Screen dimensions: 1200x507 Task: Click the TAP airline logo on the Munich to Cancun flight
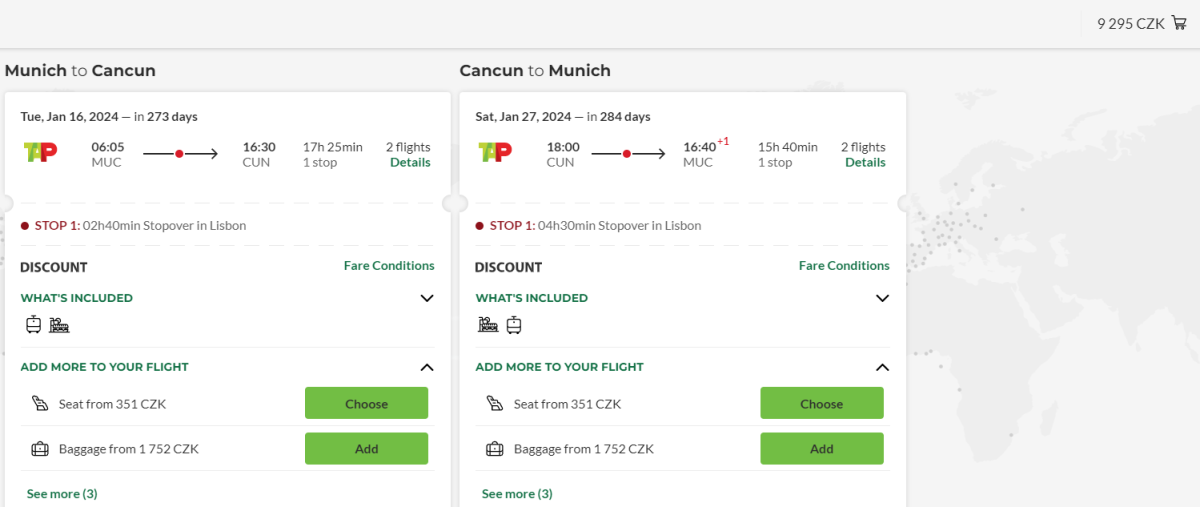[41, 153]
